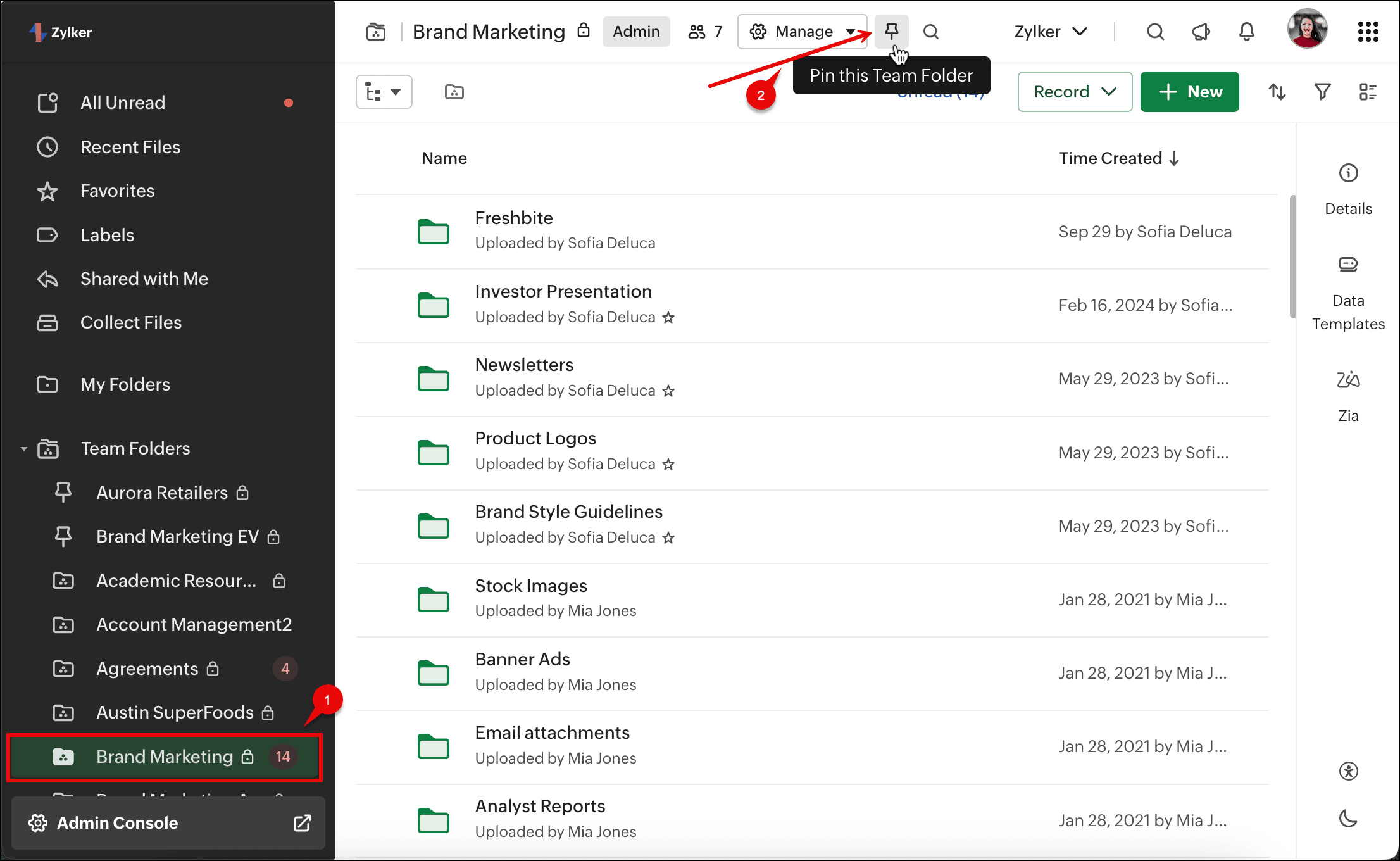Open the Freshbite folder
The image size is (1400, 861).
click(x=513, y=218)
